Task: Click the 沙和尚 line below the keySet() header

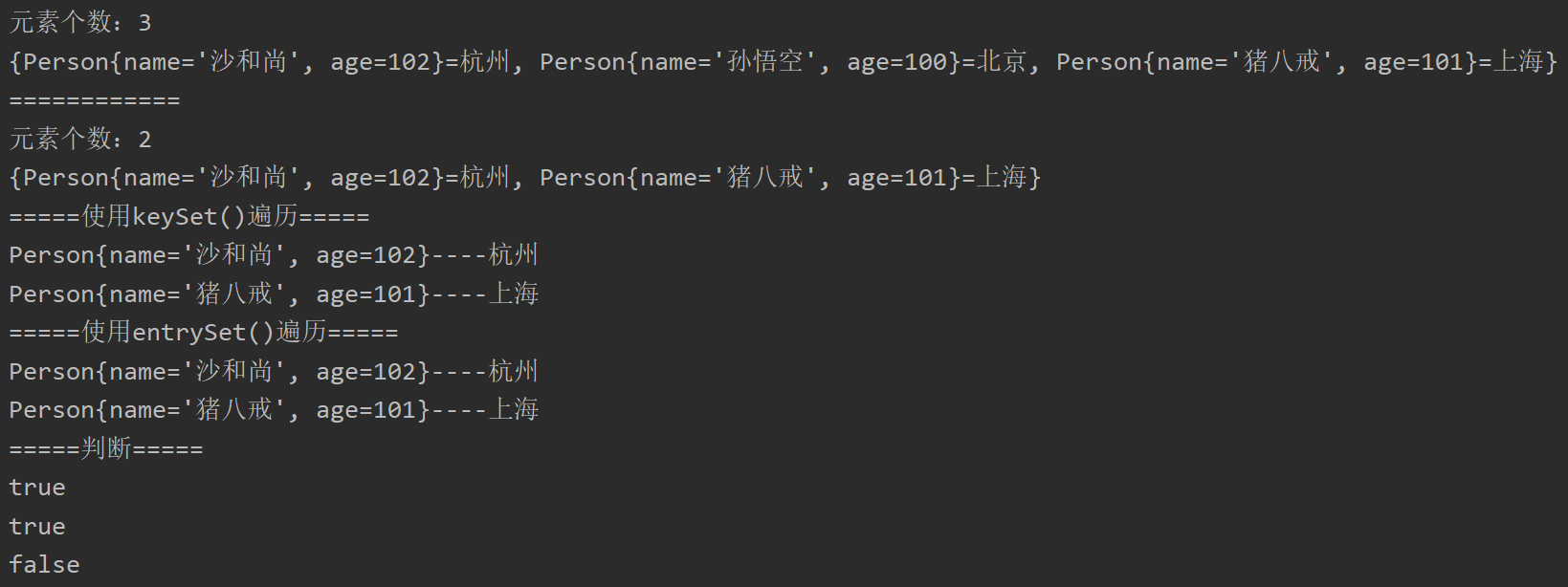Action: [274, 255]
